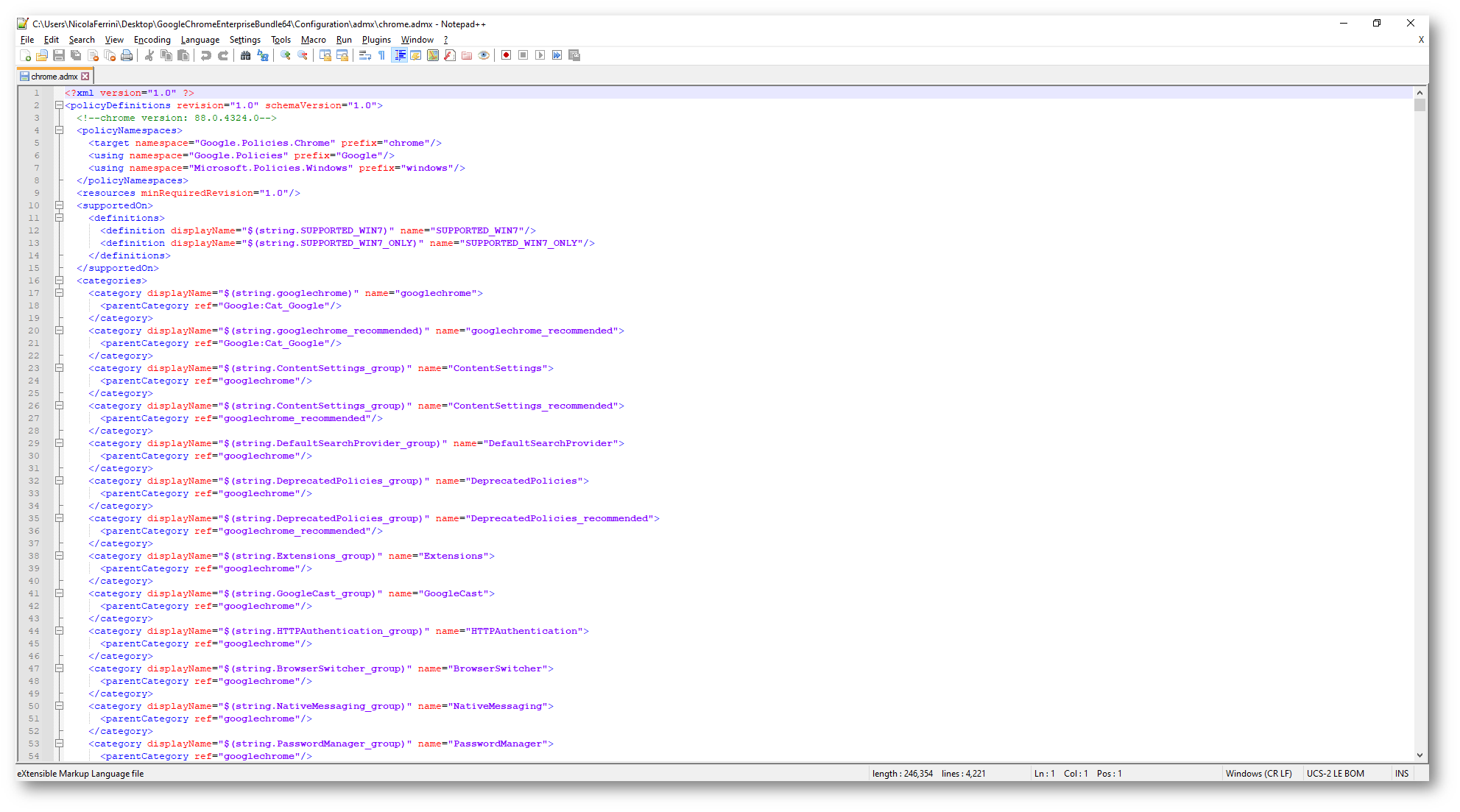
Task: Open the Macro menu
Action: pyautogui.click(x=314, y=40)
